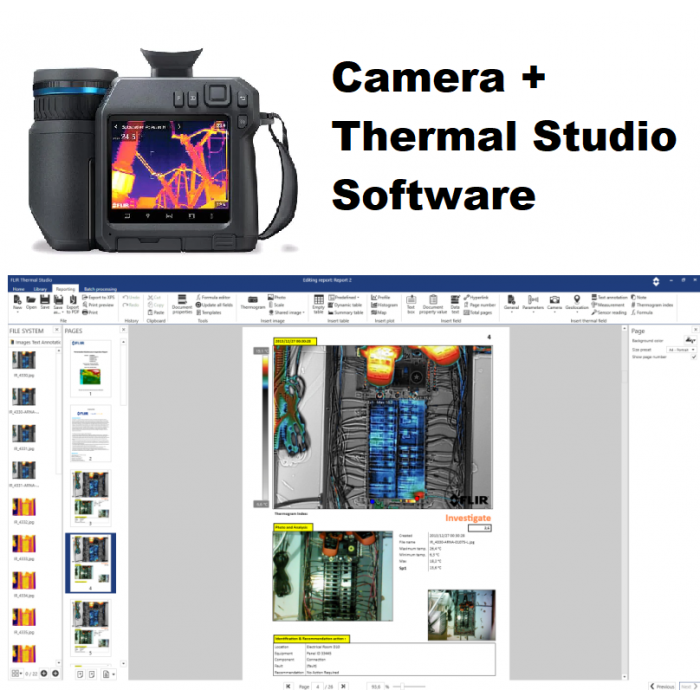
Task: Go to last page button
Action: pos(343,687)
